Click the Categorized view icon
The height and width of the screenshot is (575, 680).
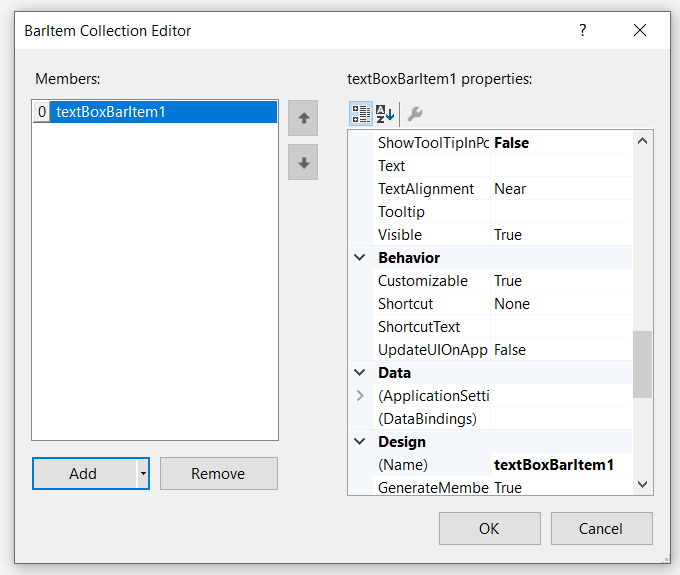click(361, 114)
